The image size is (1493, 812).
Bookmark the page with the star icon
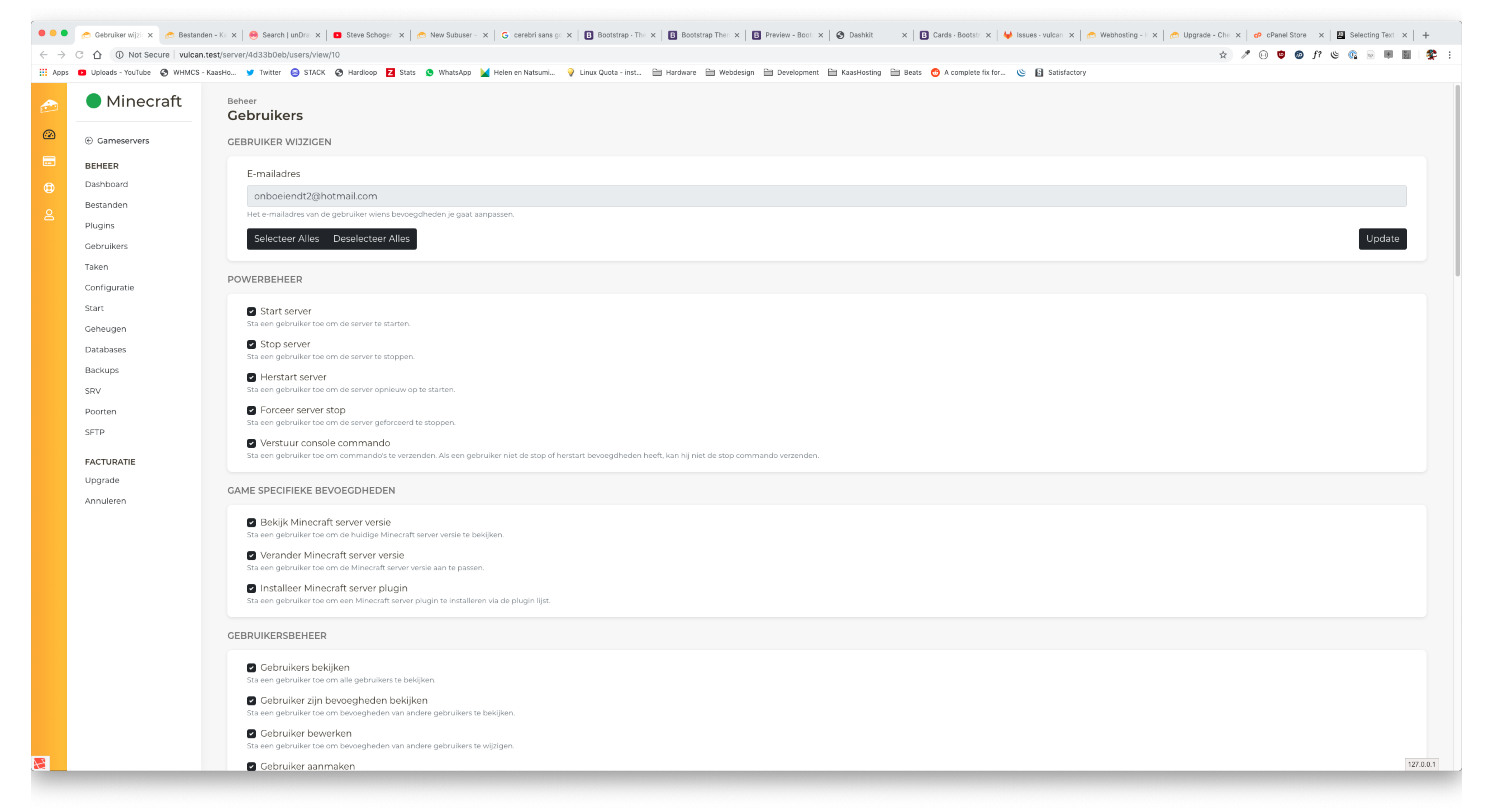pyautogui.click(x=1223, y=55)
